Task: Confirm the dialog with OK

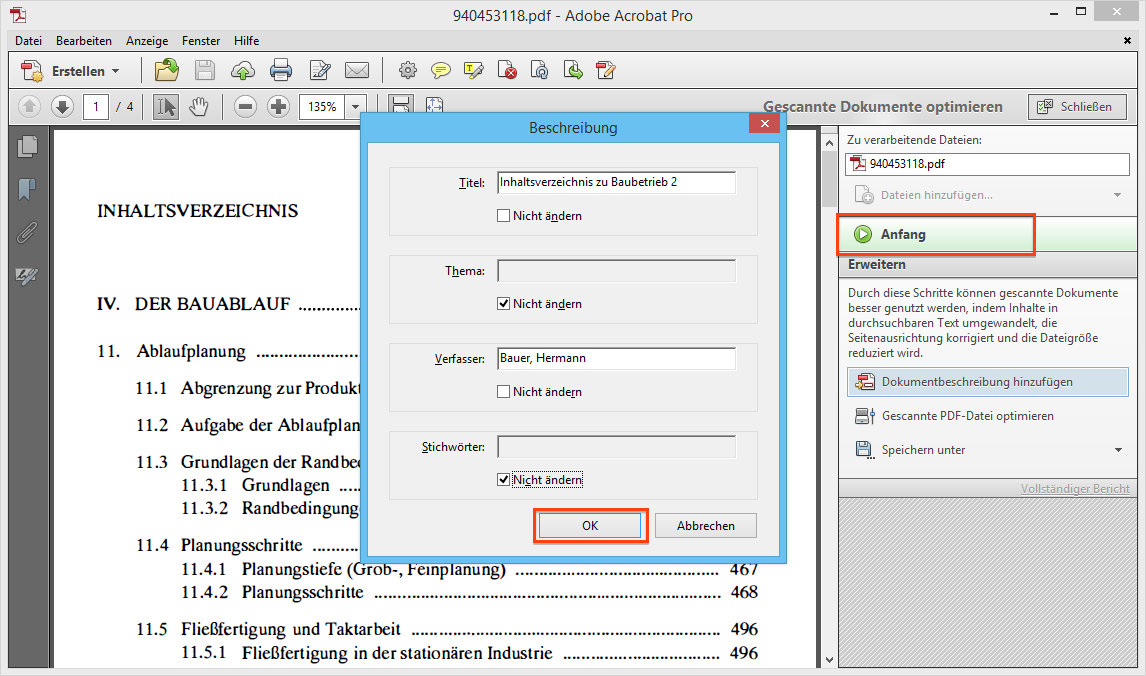Action: (x=590, y=526)
